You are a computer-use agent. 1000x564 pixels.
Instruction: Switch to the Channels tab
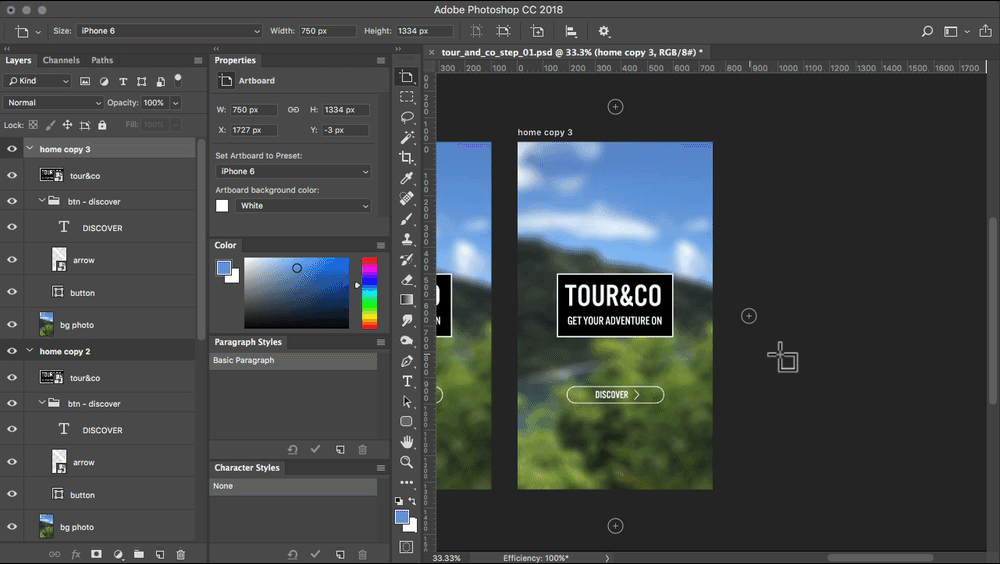coord(61,60)
